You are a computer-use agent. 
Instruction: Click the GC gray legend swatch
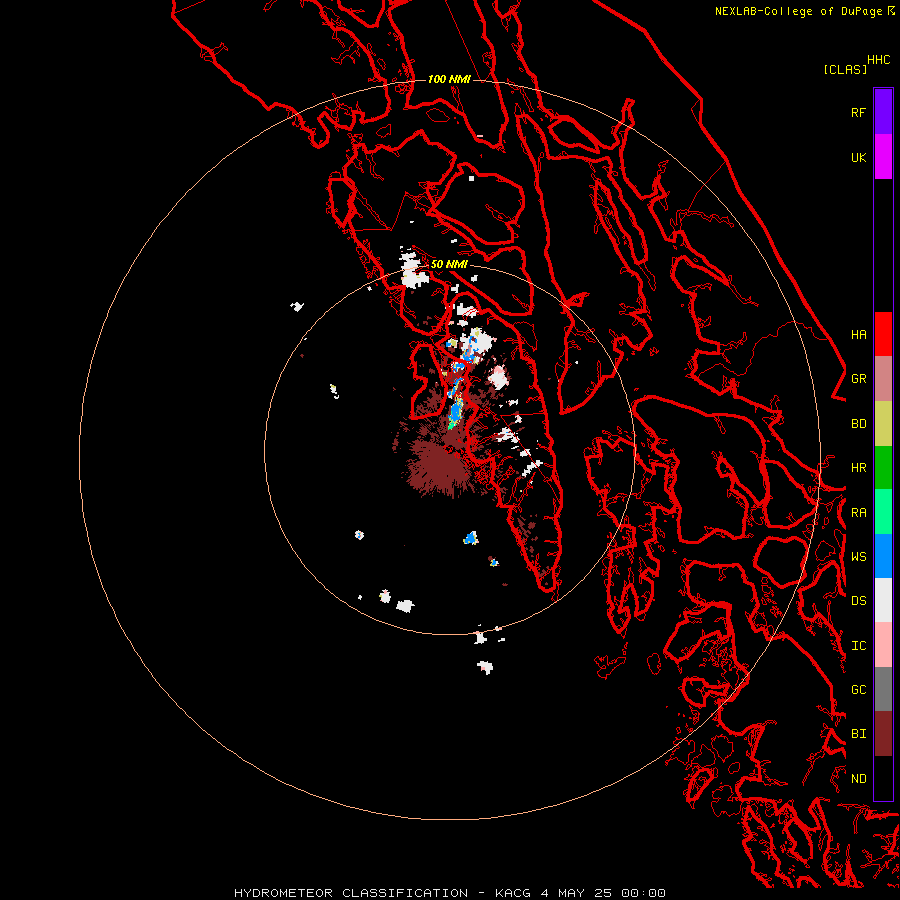[883, 689]
